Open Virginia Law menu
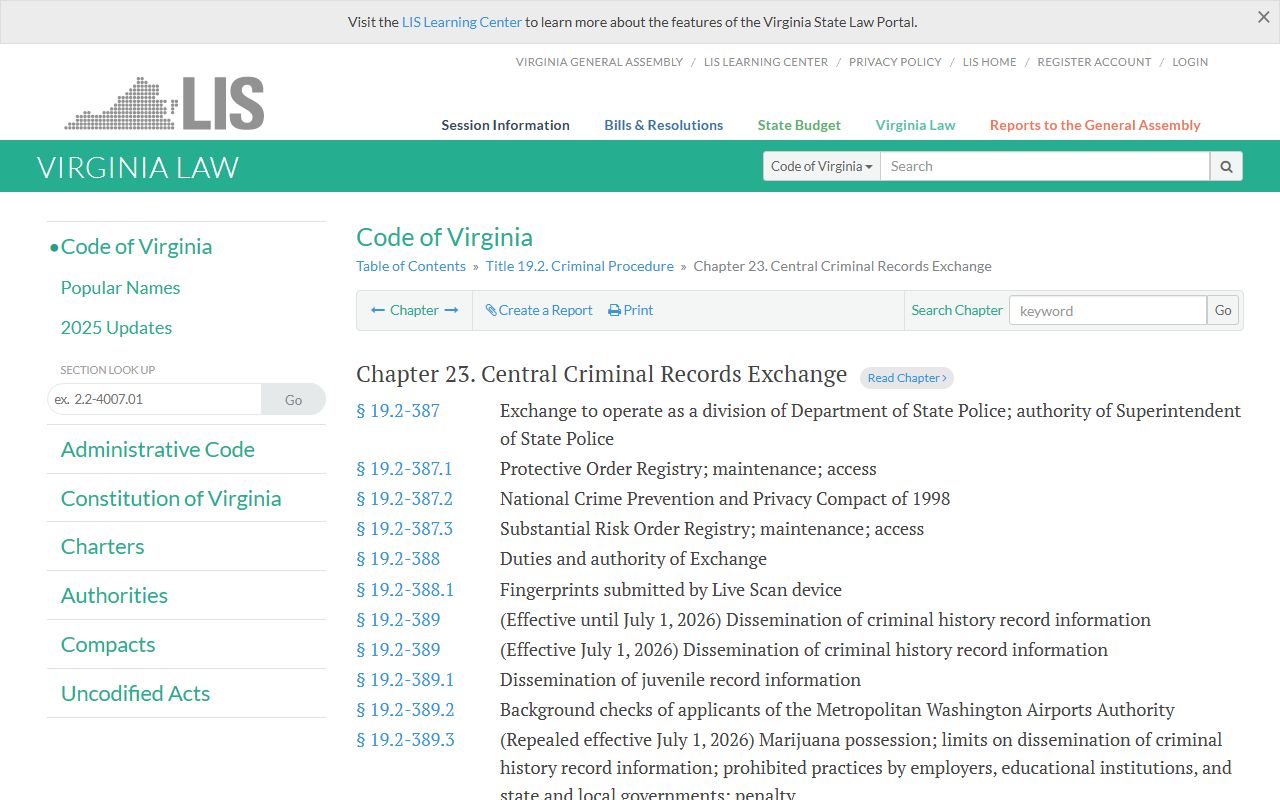This screenshot has height=800, width=1280. pos(915,125)
